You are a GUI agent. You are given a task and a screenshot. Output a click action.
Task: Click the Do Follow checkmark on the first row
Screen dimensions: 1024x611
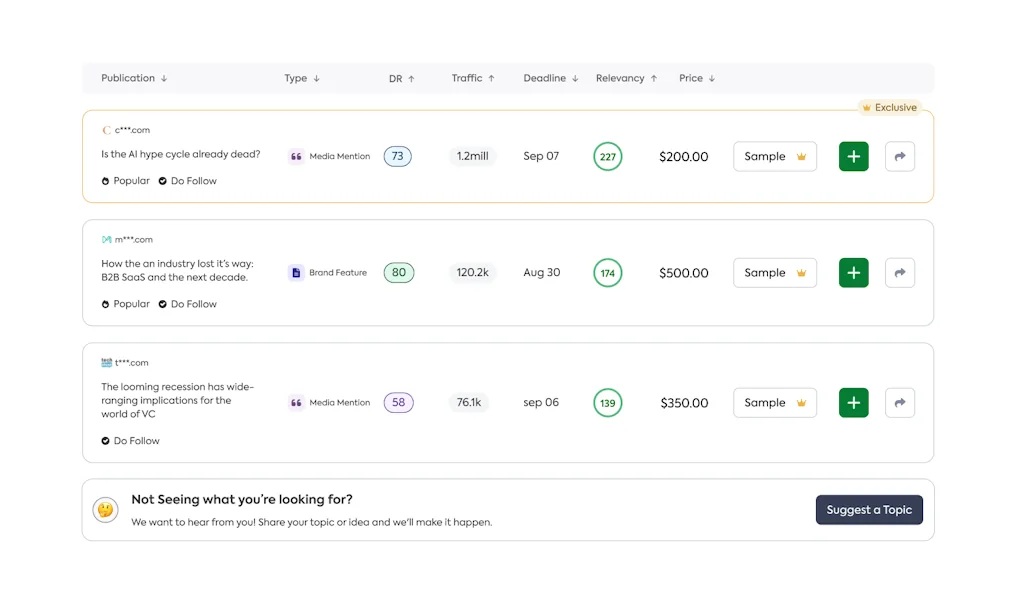166,180
